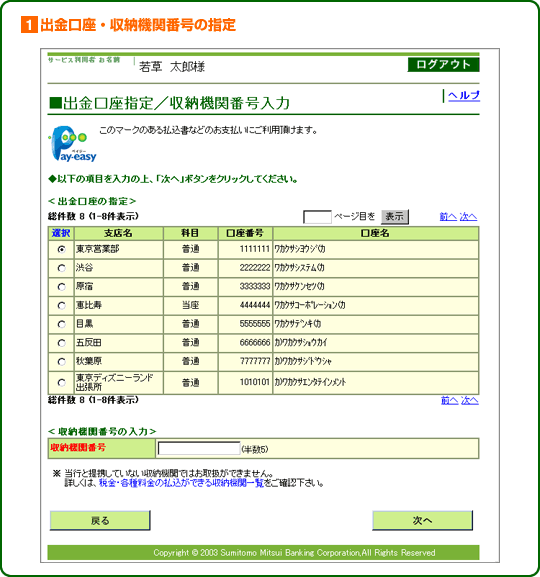Click account number 2222222
Image resolution: width=540 pixels, height=577 pixels.
(x=255, y=268)
